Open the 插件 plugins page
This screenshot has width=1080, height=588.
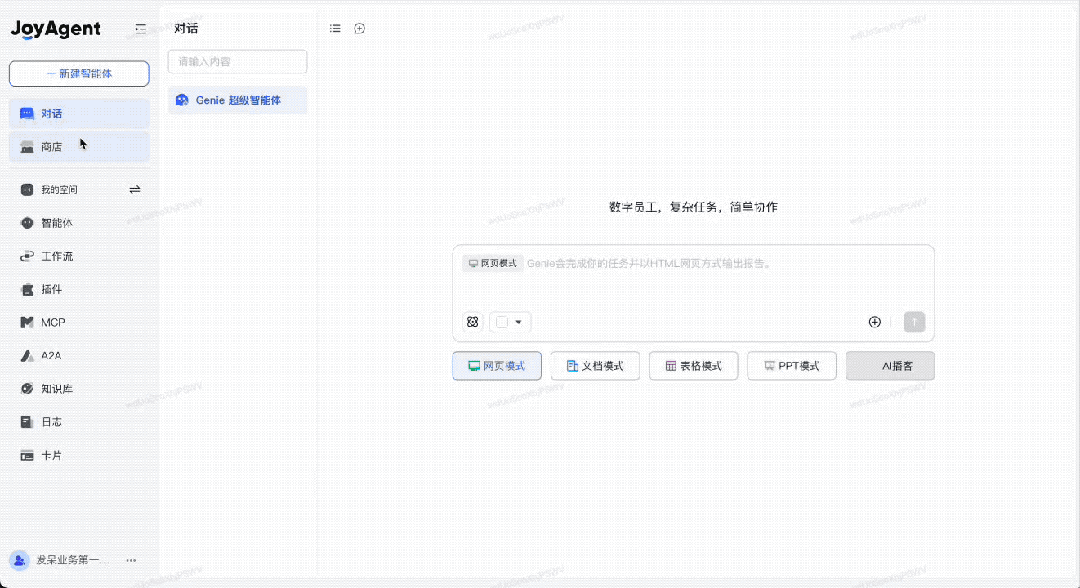[50, 290]
